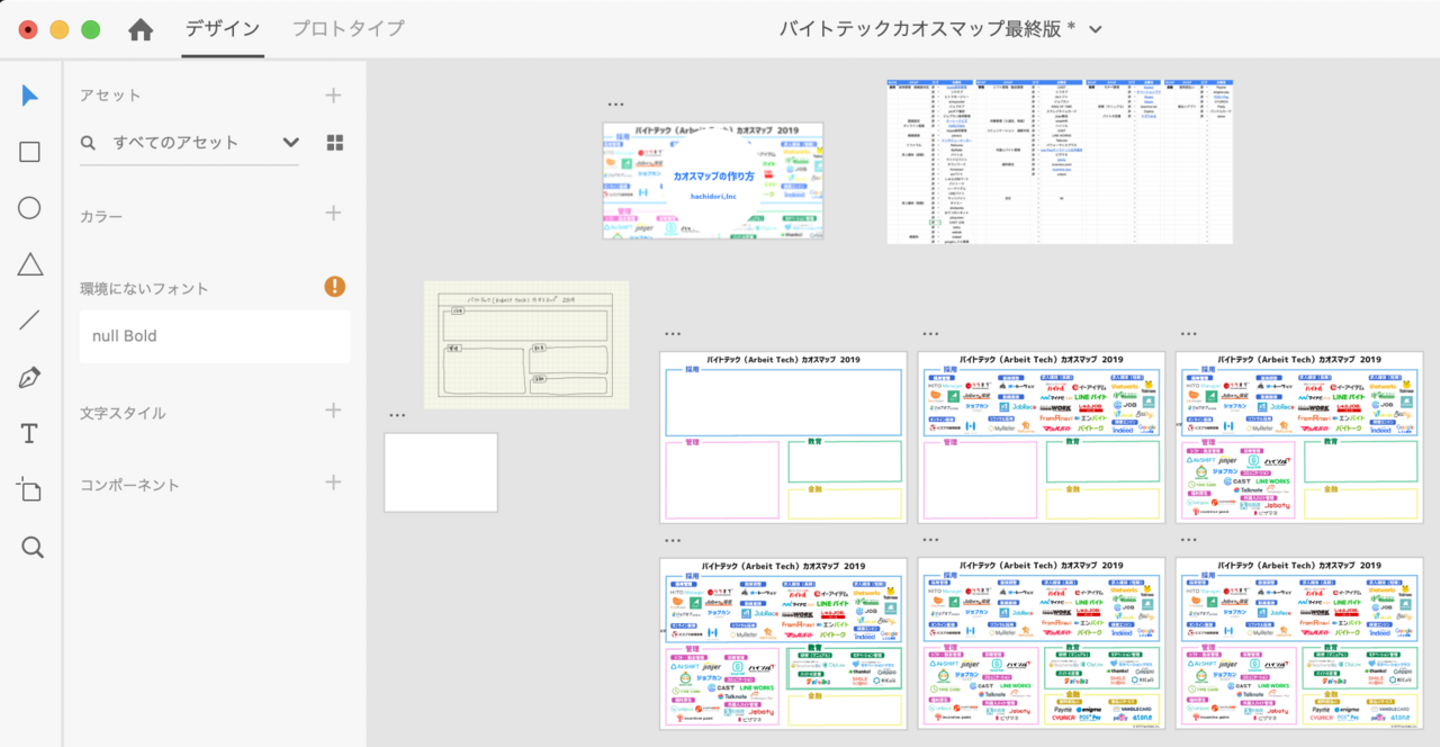Click the 文字スタイル section heading
Viewport: 1440px width, 747px height.
[122, 413]
